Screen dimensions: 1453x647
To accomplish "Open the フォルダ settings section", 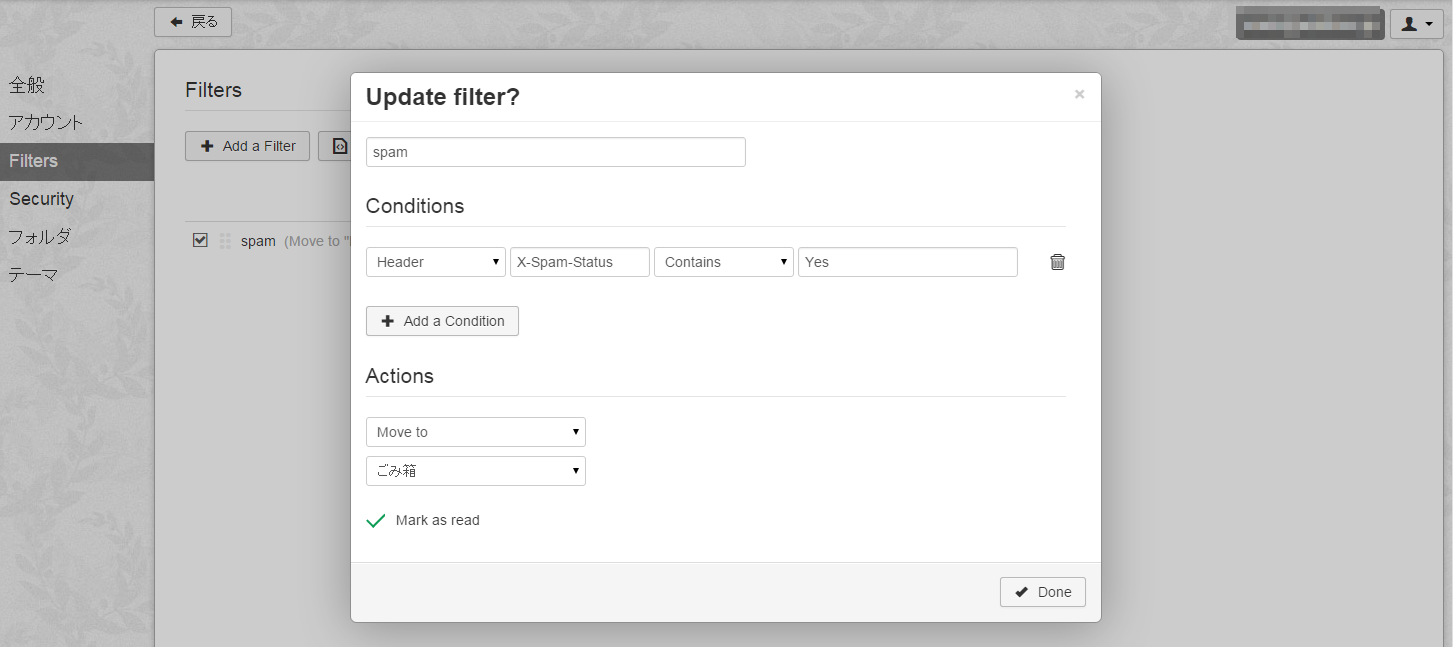I will 40,237.
